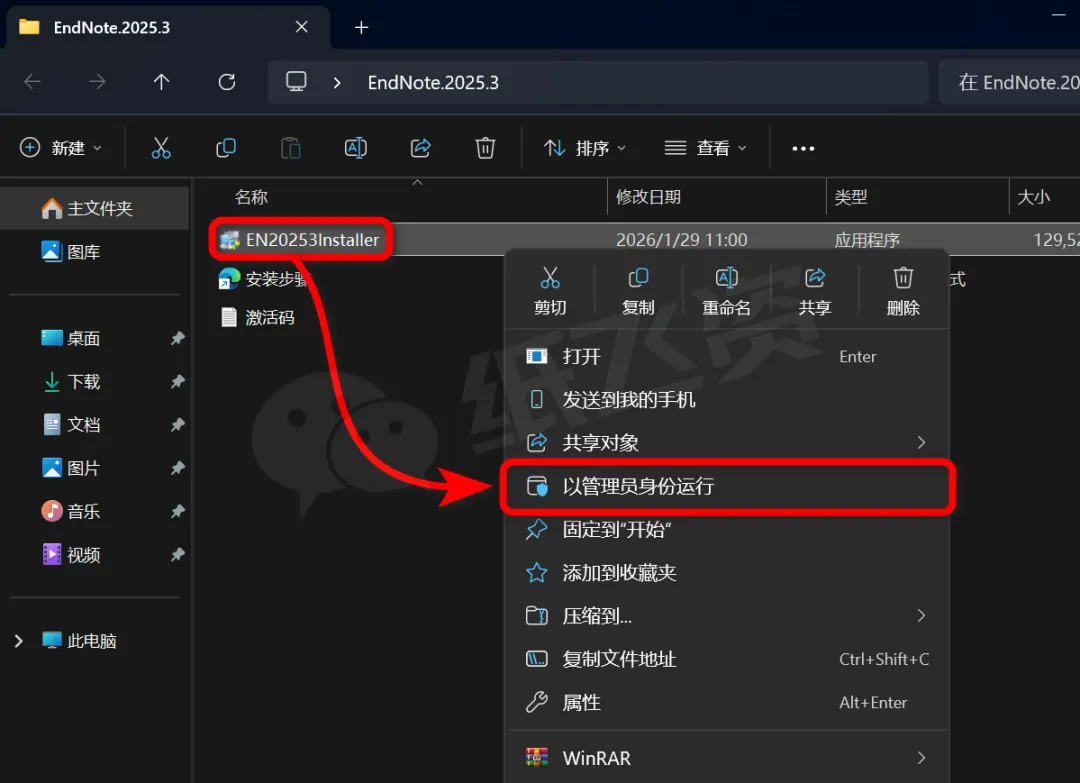Go back with the left arrow
1080x783 pixels.
pos(32,82)
